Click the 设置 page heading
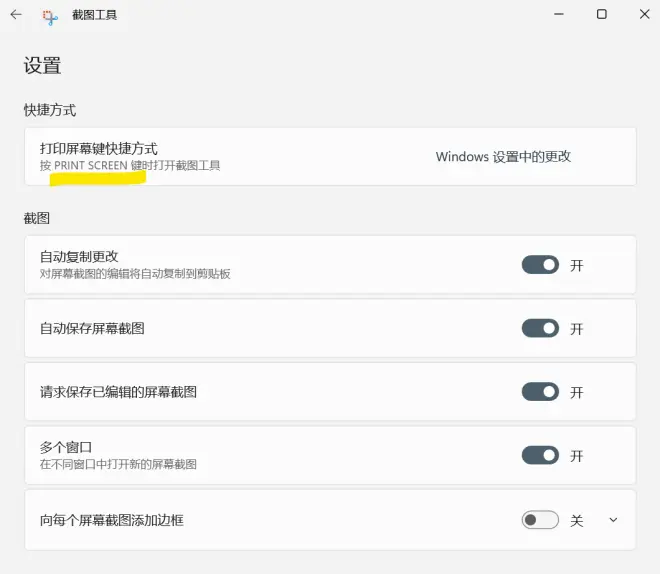 click(x=42, y=66)
